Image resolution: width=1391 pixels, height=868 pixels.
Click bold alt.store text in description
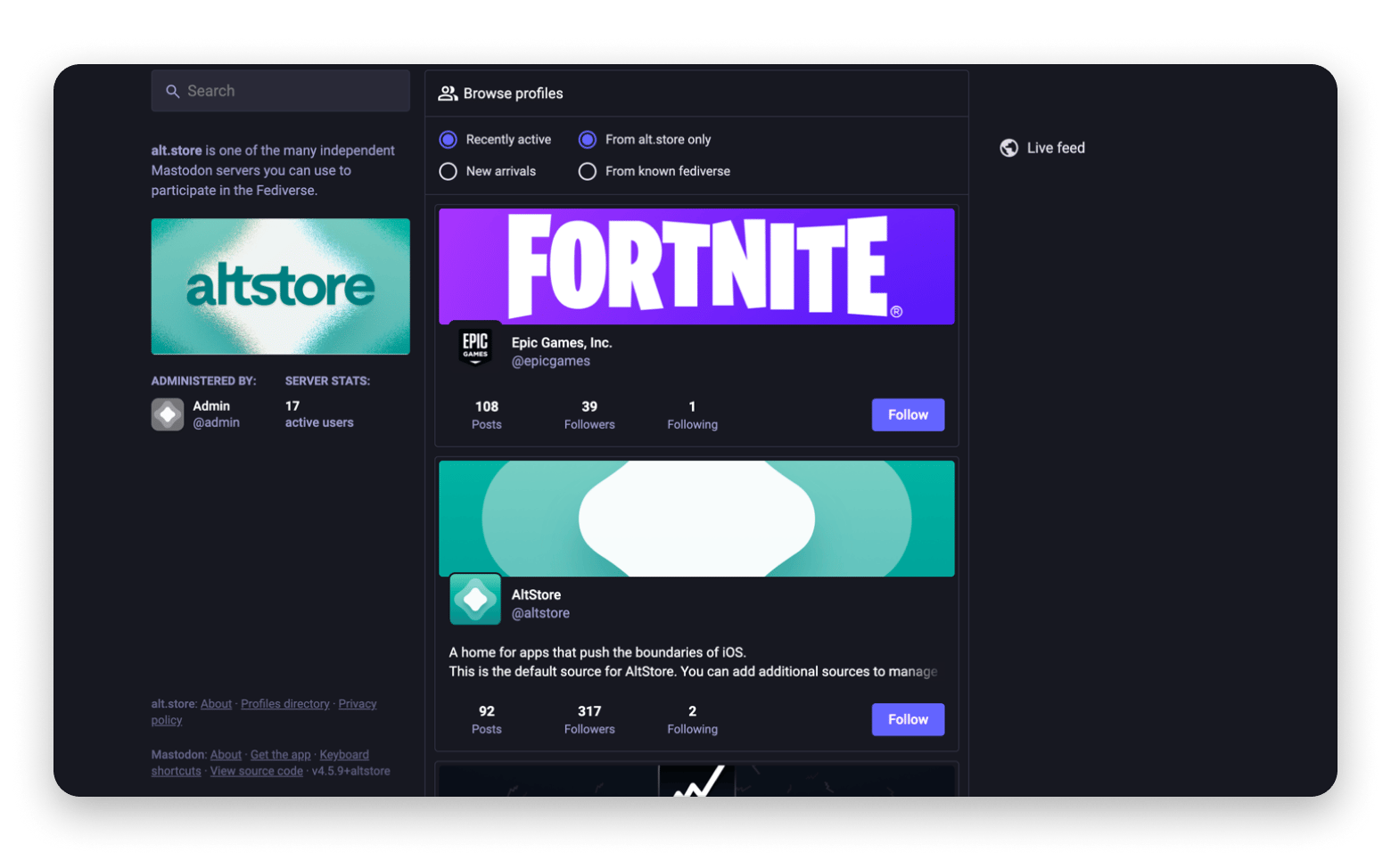point(177,151)
